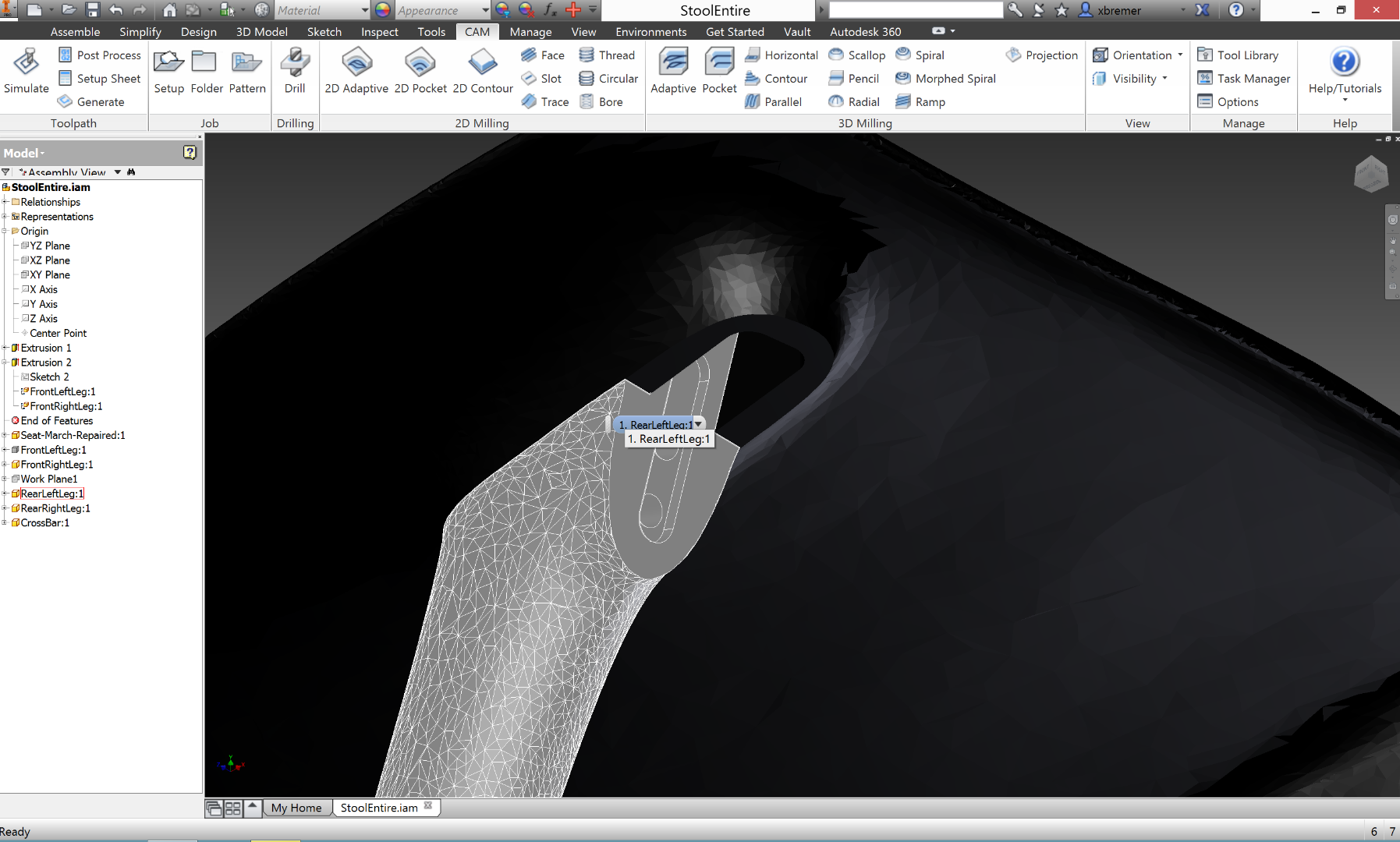Image resolution: width=1400 pixels, height=842 pixels.
Task: Open the Task Manager
Action: [1244, 79]
